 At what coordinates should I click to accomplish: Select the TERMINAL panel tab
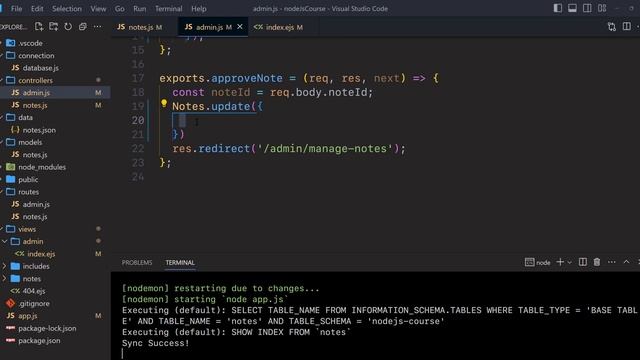tap(180, 262)
